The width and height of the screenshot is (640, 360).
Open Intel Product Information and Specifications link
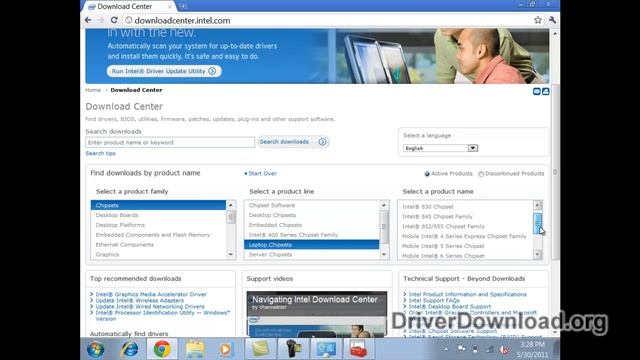tap(467, 294)
